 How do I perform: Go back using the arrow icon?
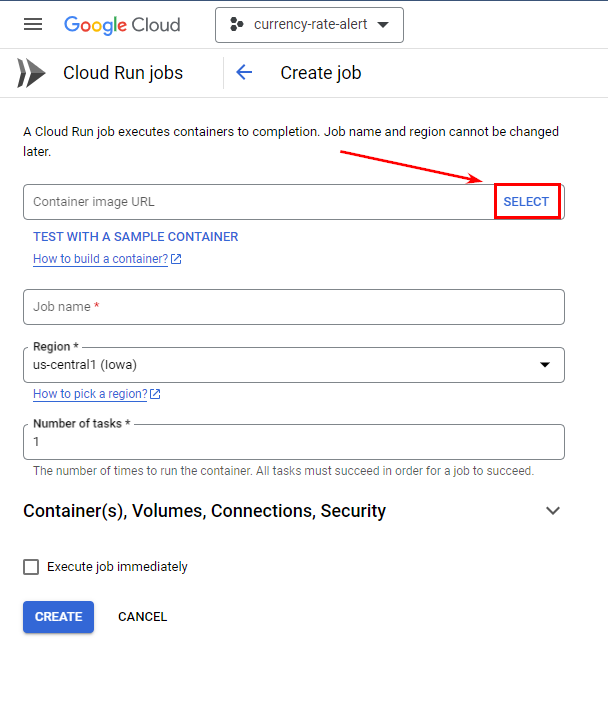[244, 73]
